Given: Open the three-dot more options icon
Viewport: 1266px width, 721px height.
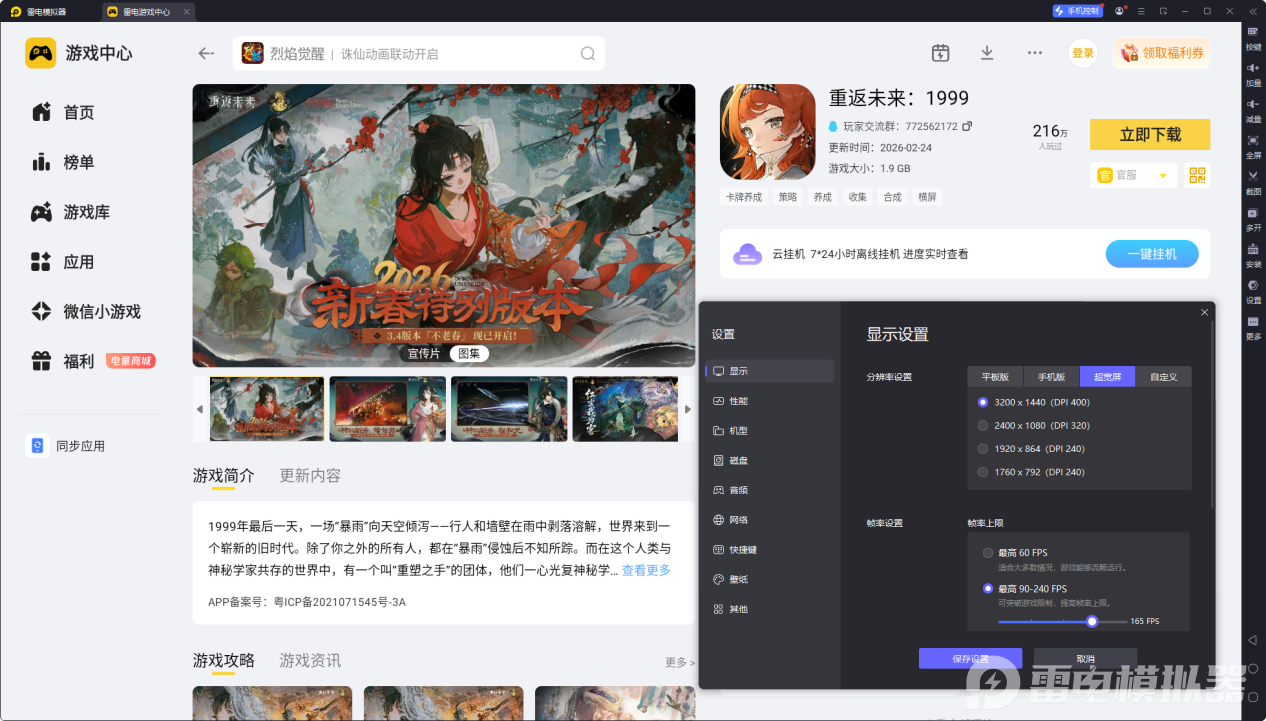Looking at the screenshot, I should point(1035,53).
